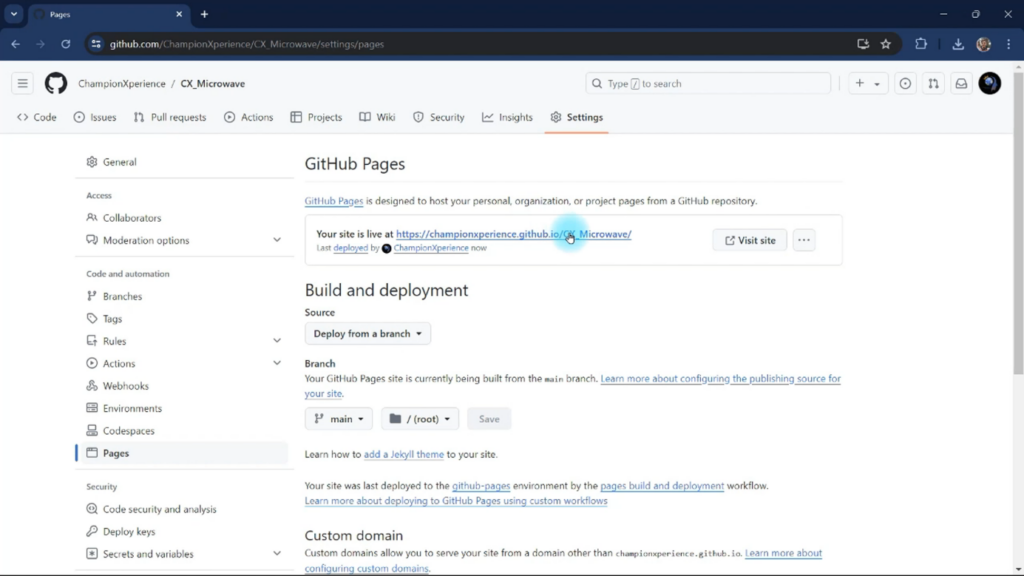Image resolution: width=1024 pixels, height=576 pixels.
Task: Click the plus create-new icon
Action: click(859, 84)
